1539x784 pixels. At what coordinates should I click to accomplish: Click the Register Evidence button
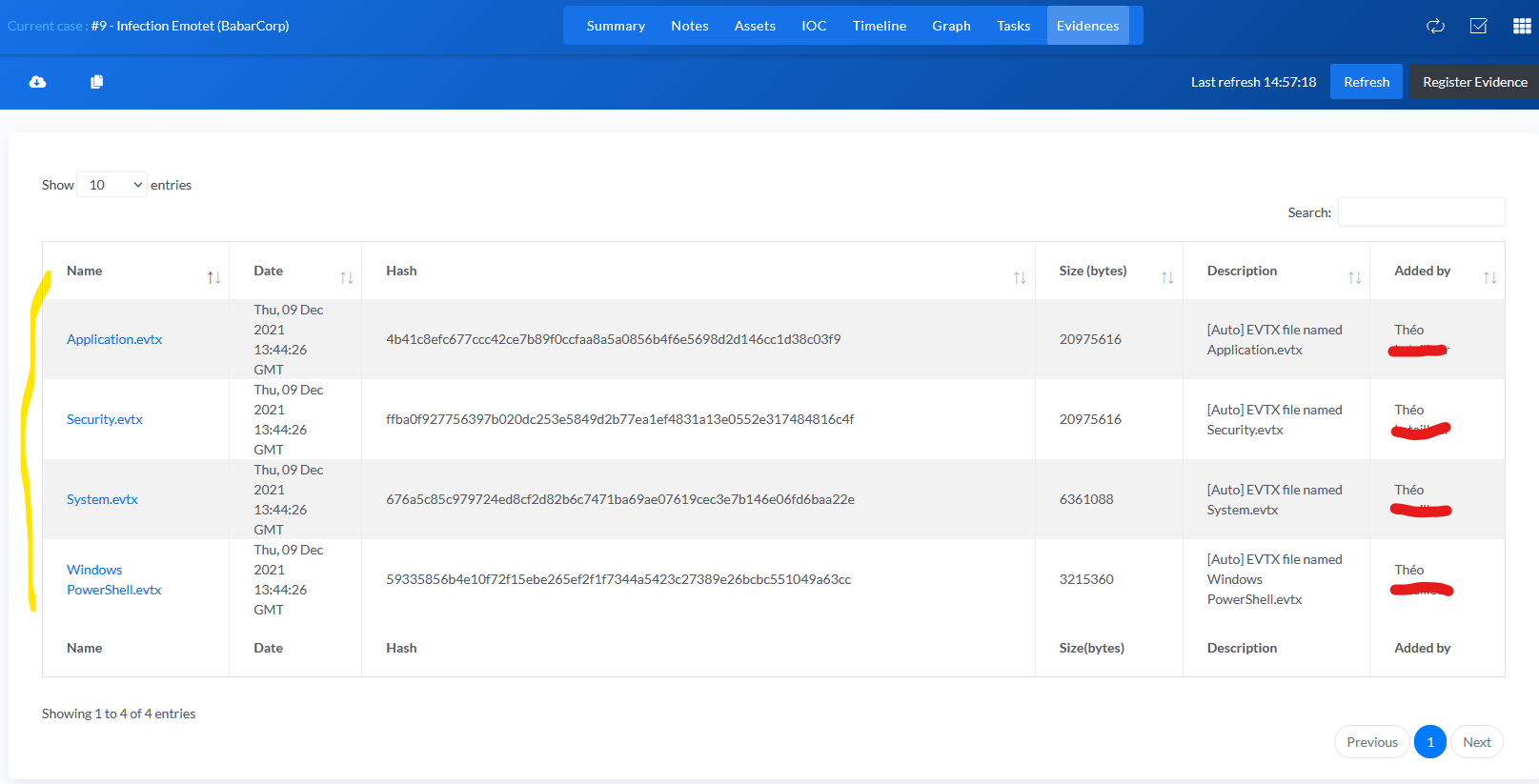coord(1474,82)
